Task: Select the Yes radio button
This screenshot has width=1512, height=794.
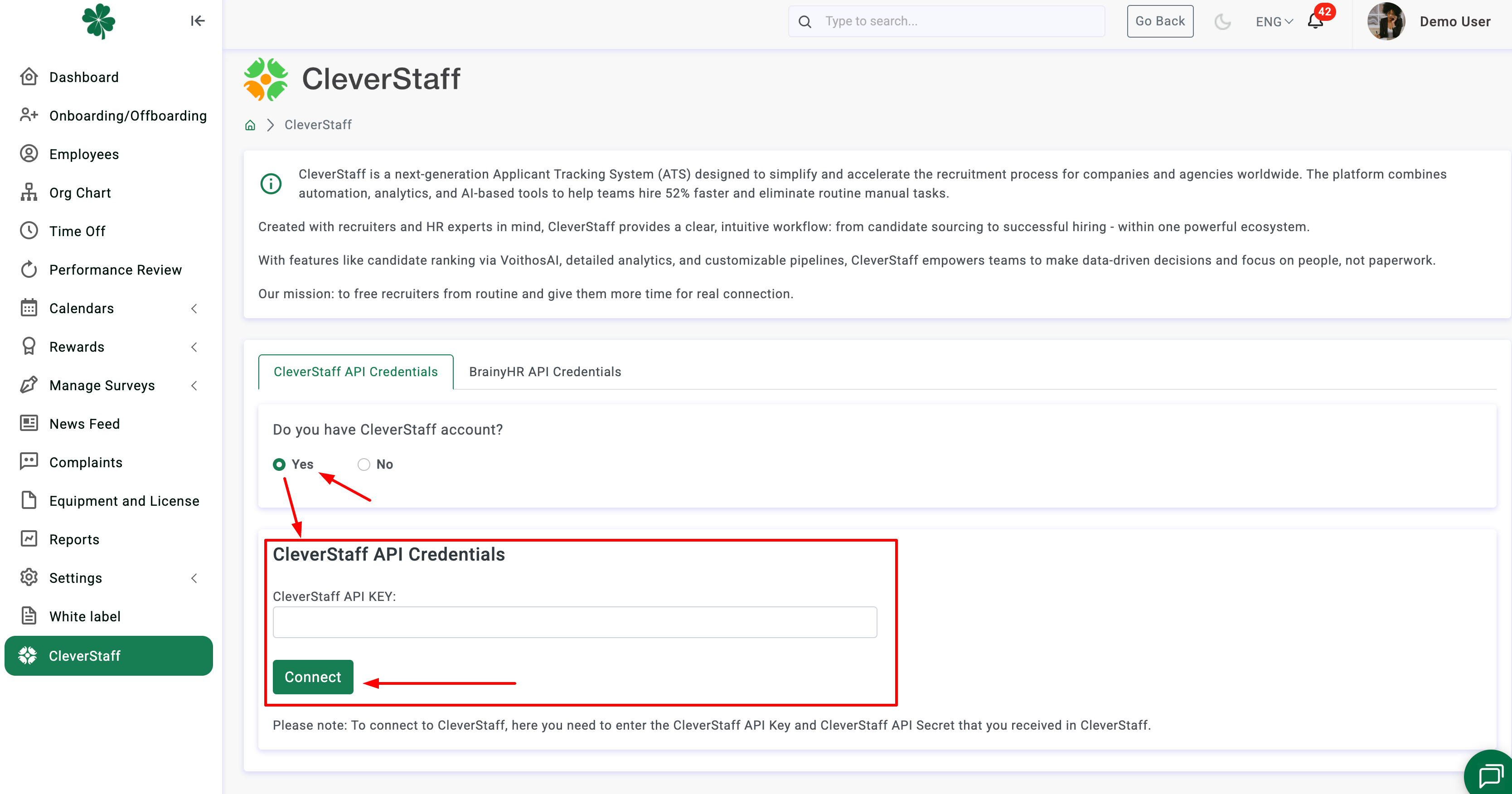Action: click(x=279, y=464)
